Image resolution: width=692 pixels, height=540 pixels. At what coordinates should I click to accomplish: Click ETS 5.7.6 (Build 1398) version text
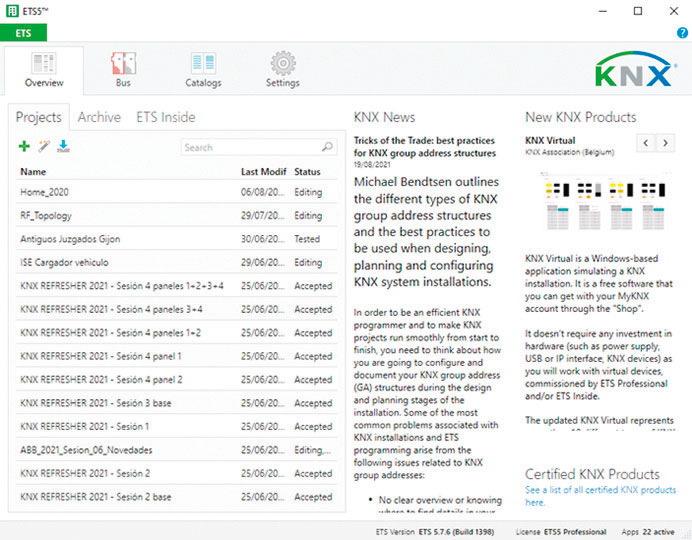pyautogui.click(x=456, y=532)
